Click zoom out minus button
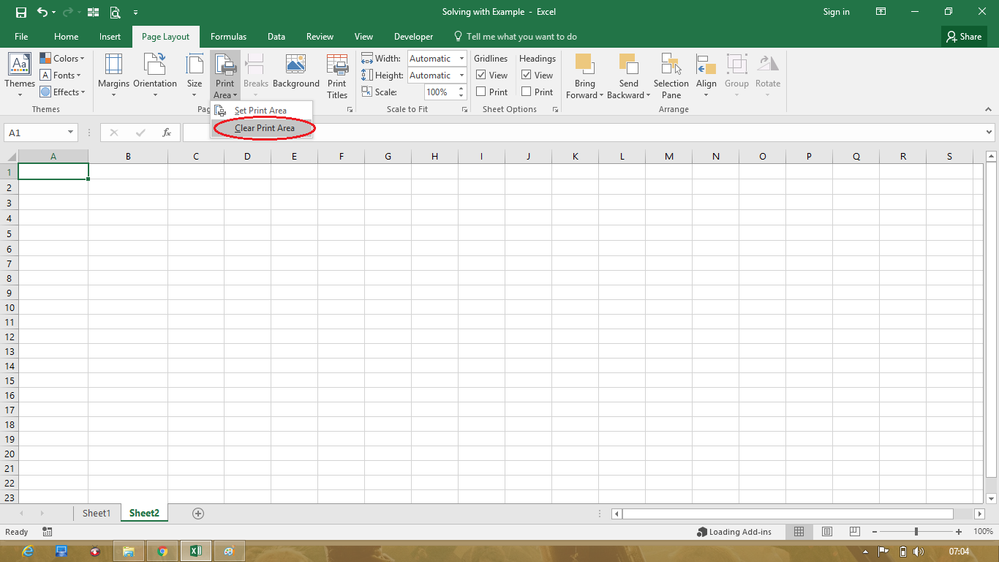 click(x=875, y=531)
